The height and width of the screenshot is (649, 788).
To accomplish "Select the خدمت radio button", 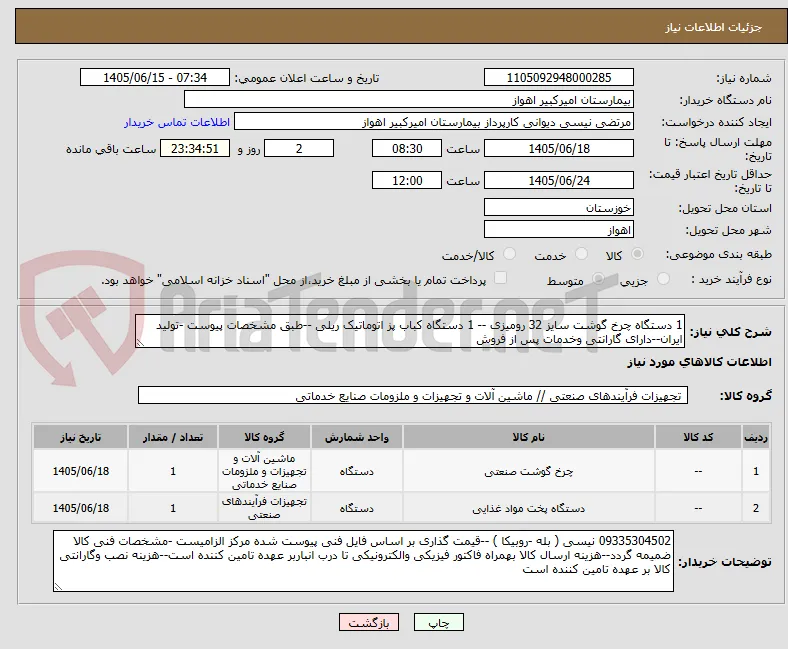I will click(581, 254).
